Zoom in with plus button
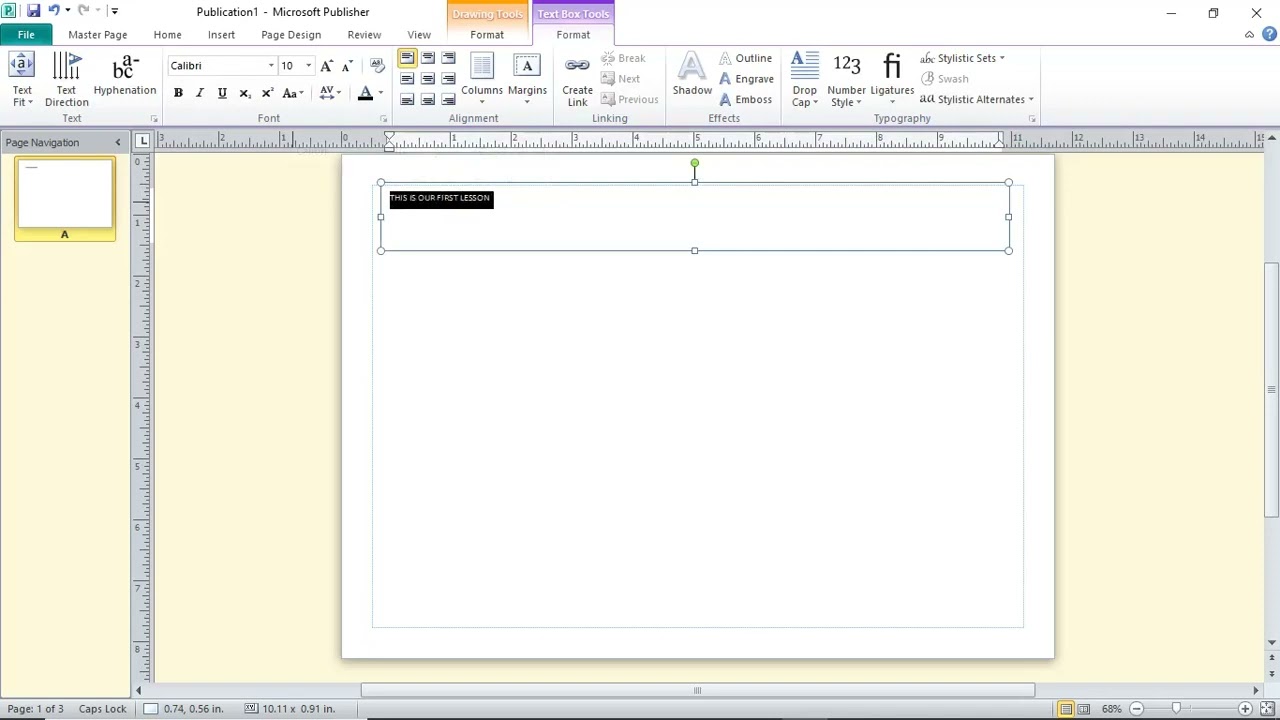 (x=1245, y=709)
